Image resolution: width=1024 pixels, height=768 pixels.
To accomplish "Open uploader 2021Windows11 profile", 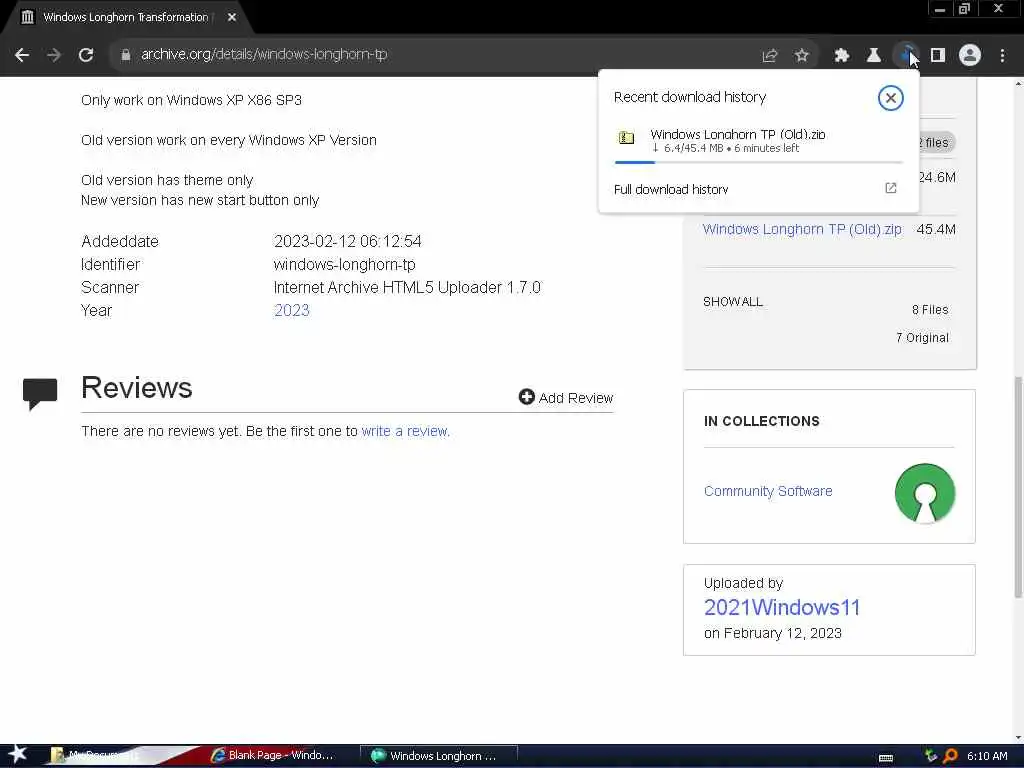I will coord(782,607).
